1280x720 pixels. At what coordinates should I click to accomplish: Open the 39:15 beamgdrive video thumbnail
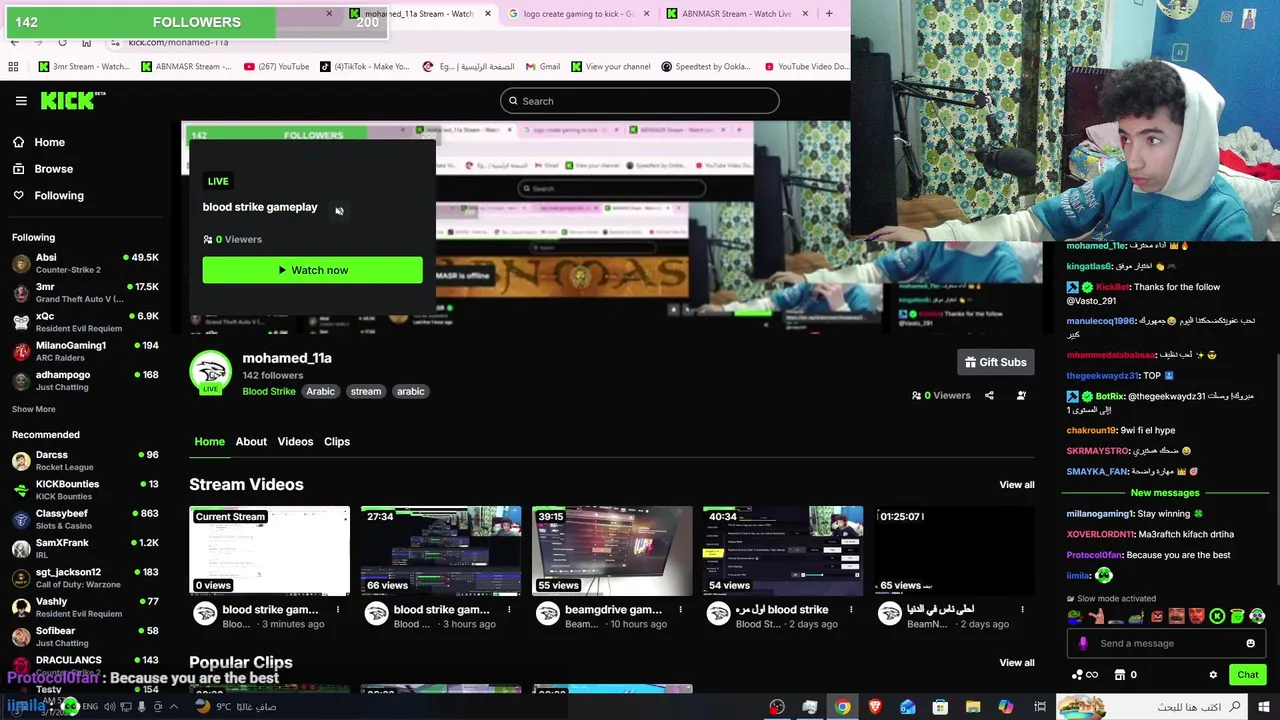pos(612,551)
